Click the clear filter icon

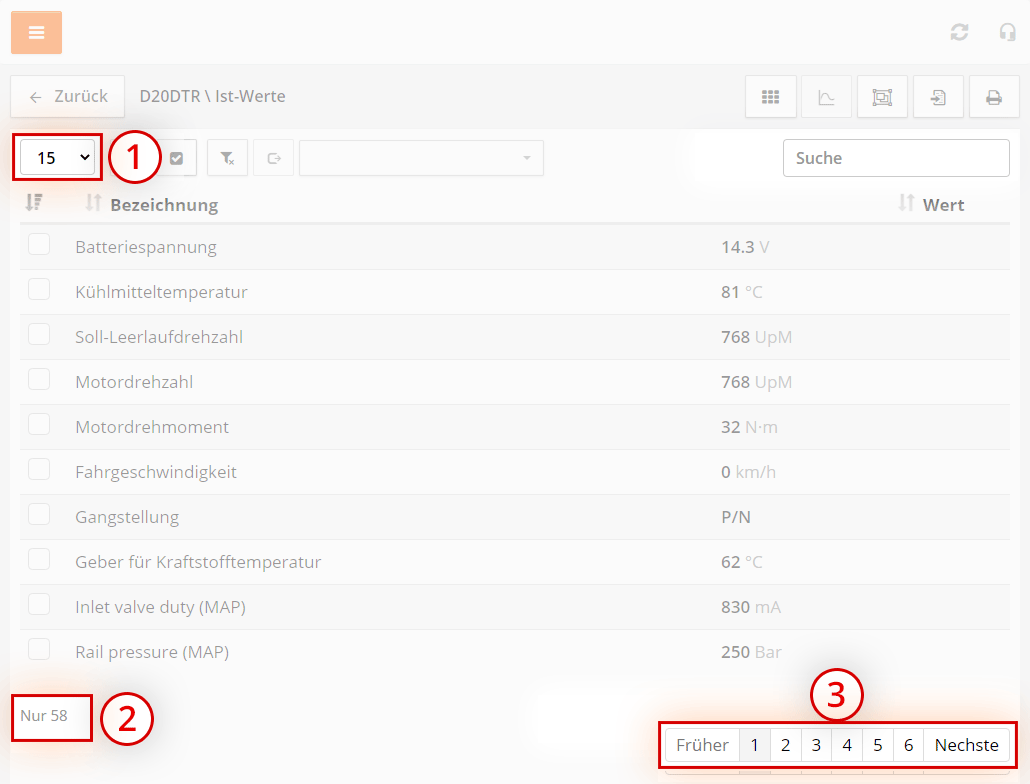pyautogui.click(x=227, y=158)
